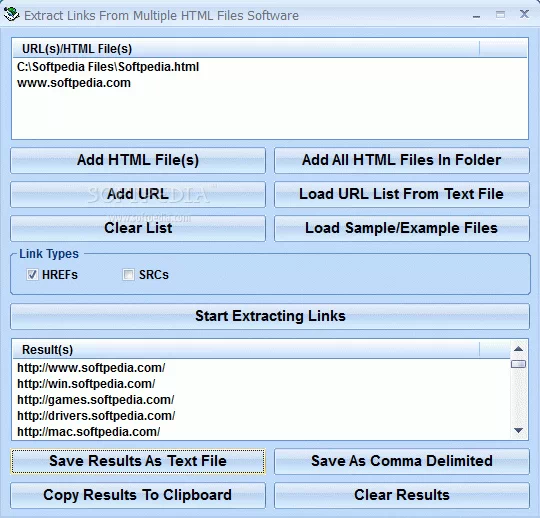
Task: Click the application icon in the title bar
Action: [11, 15]
